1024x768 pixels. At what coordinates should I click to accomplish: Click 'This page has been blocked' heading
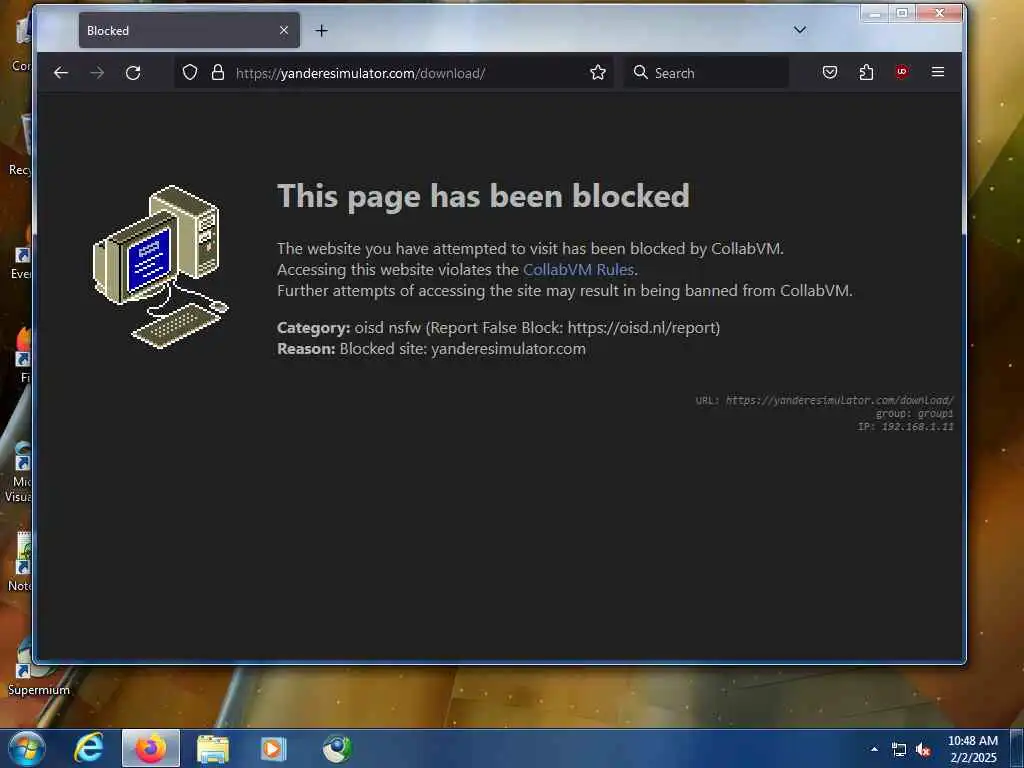pos(483,196)
